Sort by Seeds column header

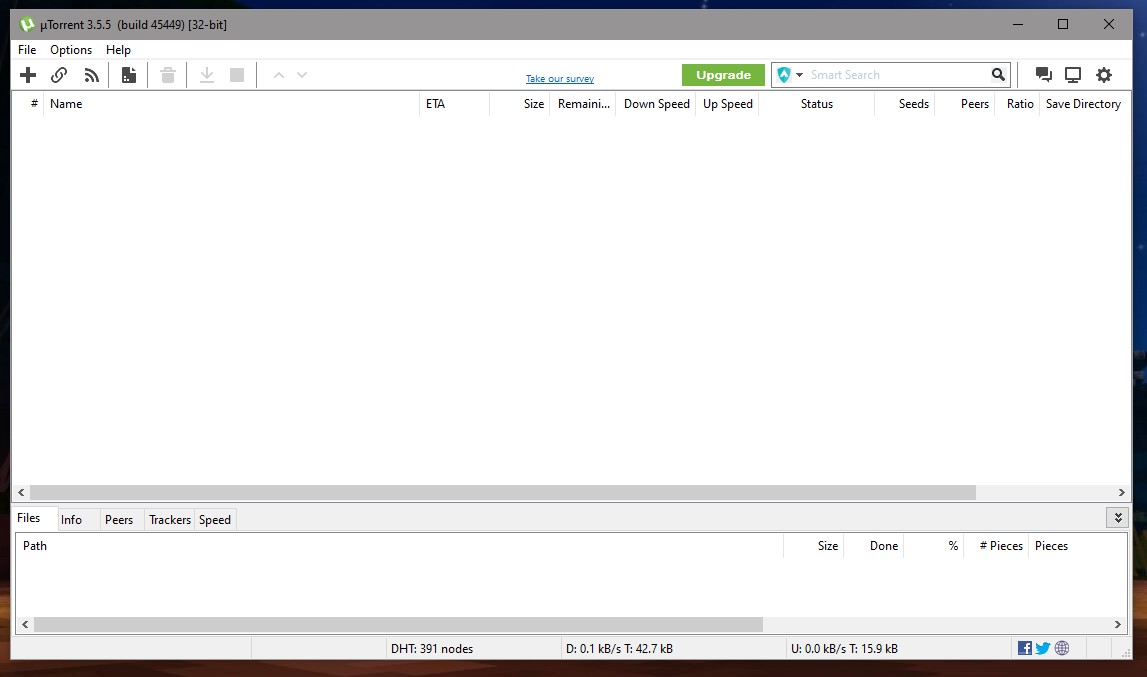click(905, 104)
